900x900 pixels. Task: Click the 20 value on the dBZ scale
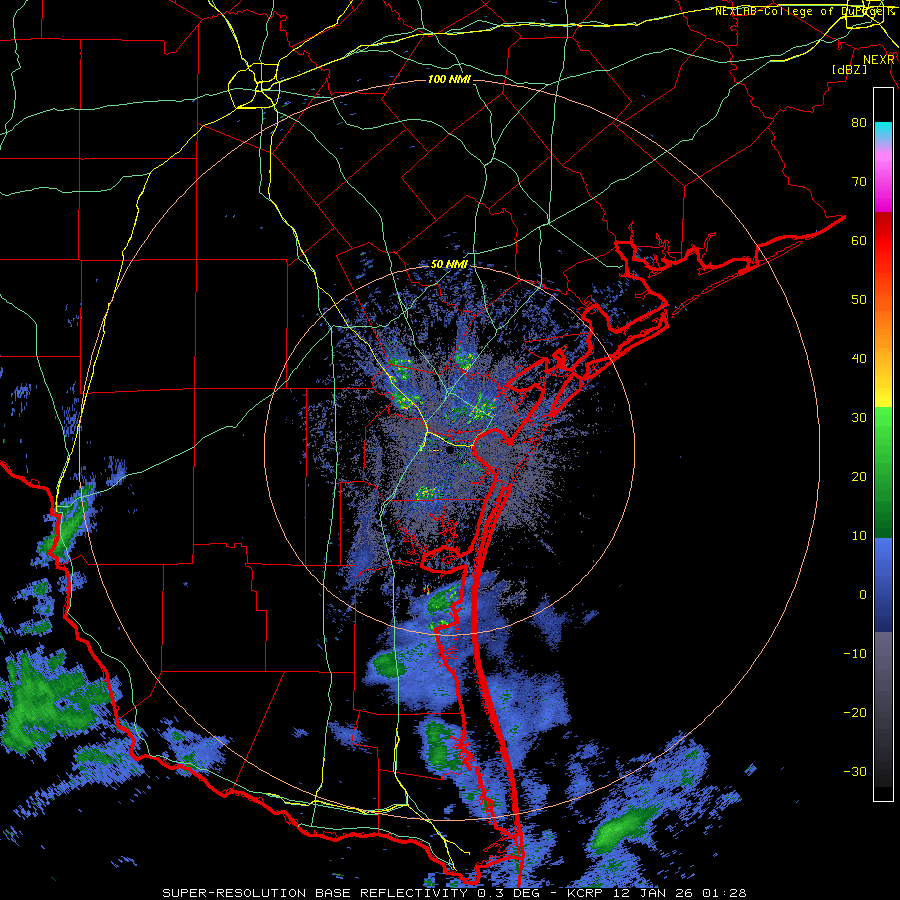tap(859, 476)
